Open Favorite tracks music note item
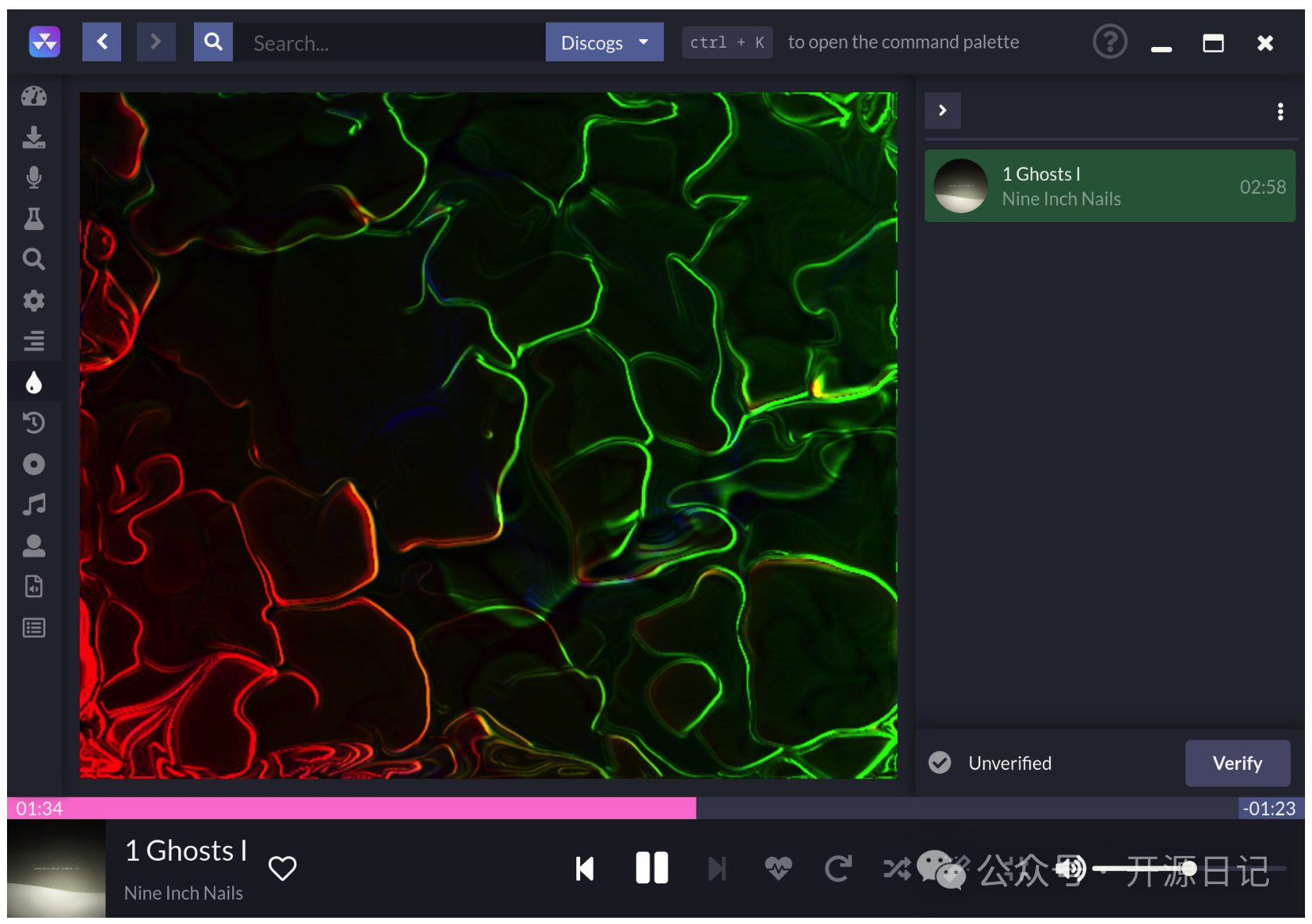 [x=34, y=505]
